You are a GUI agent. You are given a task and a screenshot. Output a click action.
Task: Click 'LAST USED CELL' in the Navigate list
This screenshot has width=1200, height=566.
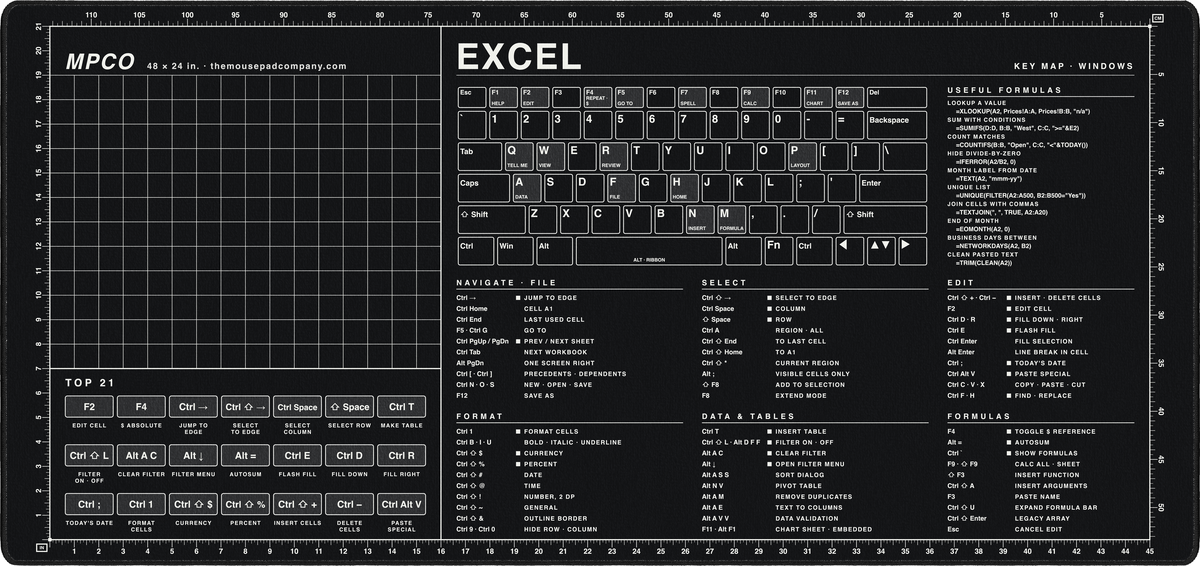[x=555, y=319]
